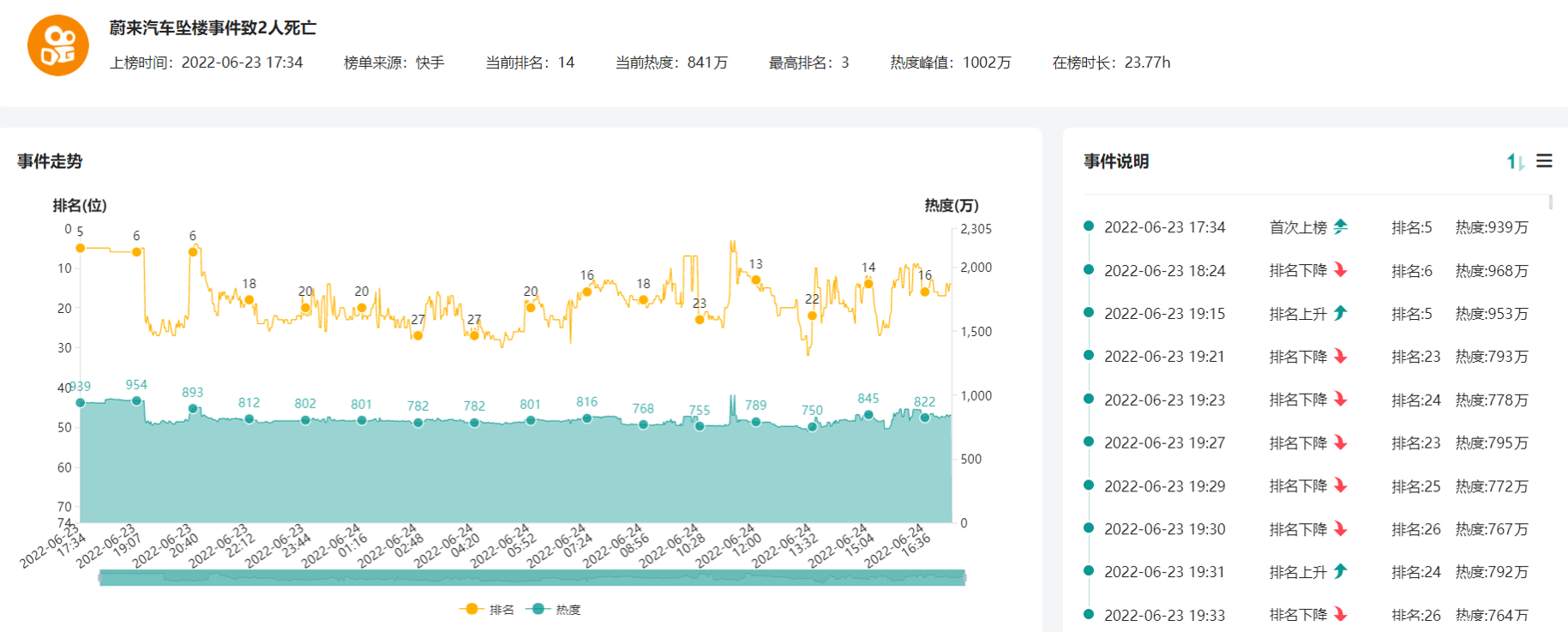Click left handle of chart zoom slider
Image resolution: width=1568 pixels, height=632 pixels.
pos(100,578)
